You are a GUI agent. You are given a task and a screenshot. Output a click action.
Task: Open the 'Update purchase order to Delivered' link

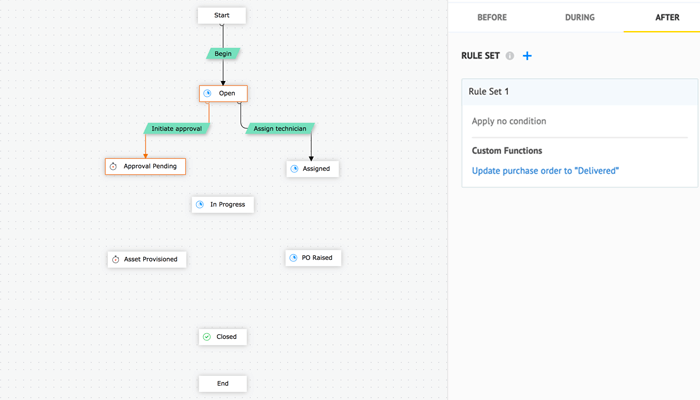click(545, 171)
